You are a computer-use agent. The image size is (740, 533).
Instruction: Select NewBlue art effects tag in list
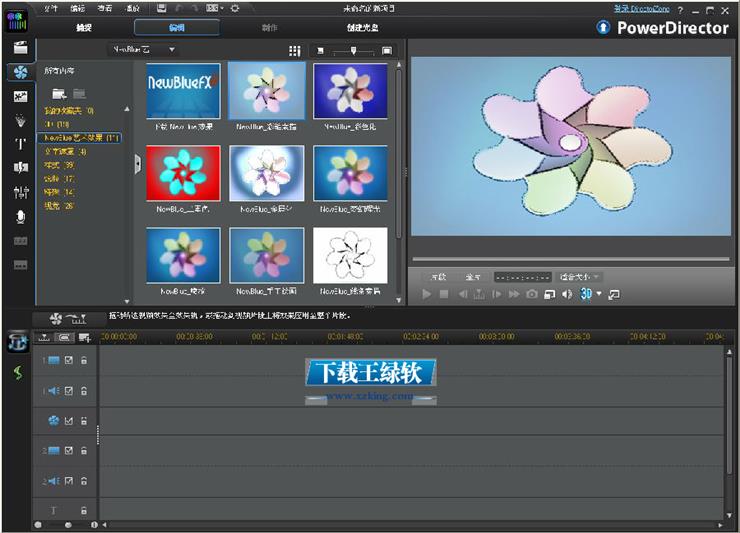pyautogui.click(x=80, y=138)
